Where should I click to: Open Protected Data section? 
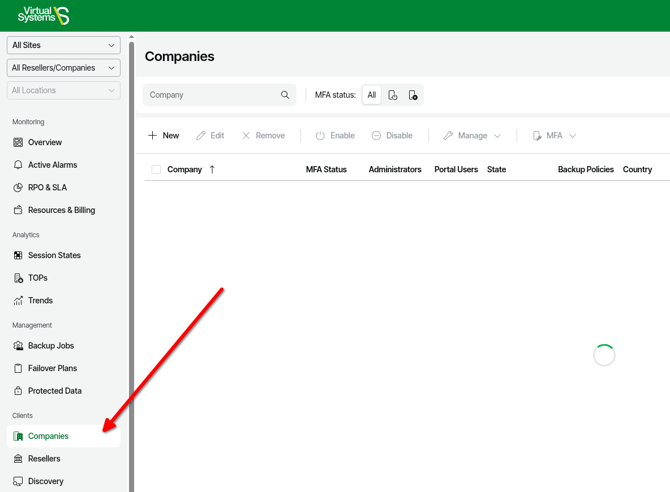coord(54,391)
